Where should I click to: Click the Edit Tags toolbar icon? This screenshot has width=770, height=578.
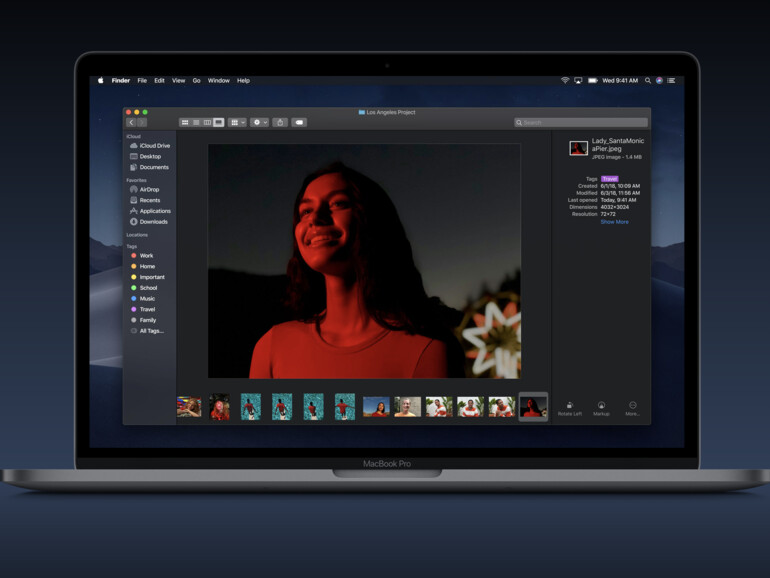tap(299, 122)
